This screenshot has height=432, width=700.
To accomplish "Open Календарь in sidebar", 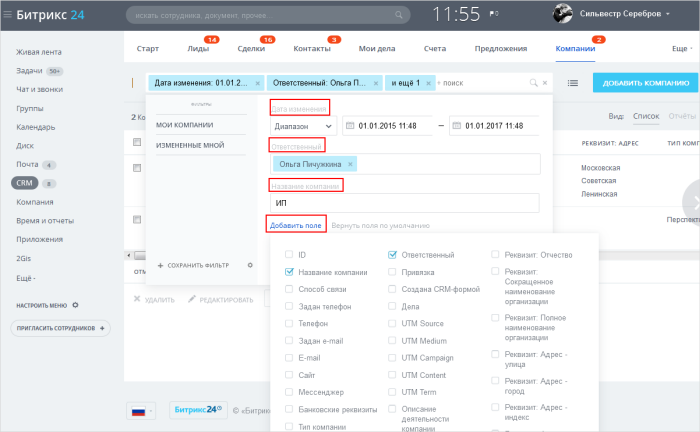I will pos(36,127).
